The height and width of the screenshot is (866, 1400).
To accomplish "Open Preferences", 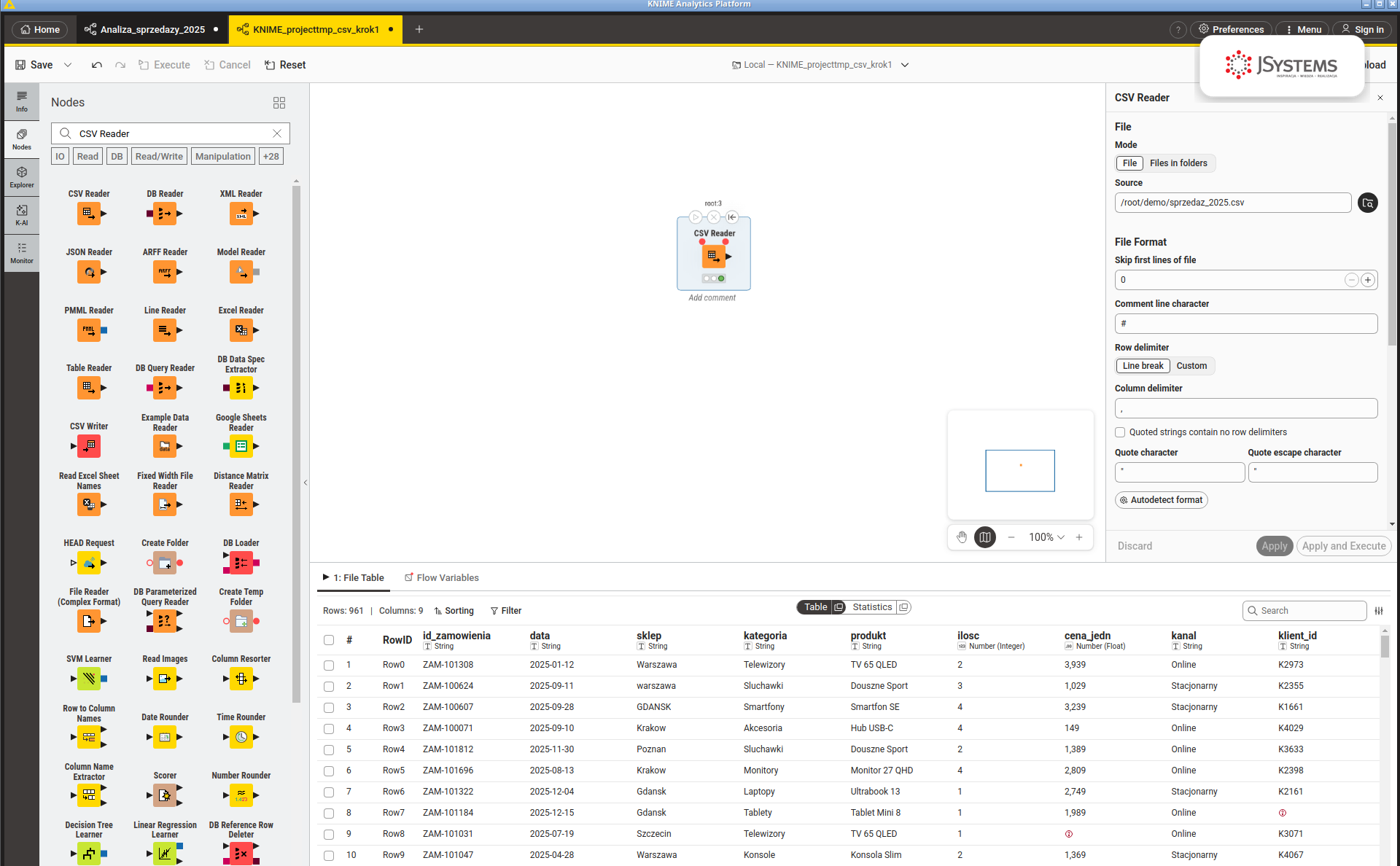I will [x=1231, y=30].
